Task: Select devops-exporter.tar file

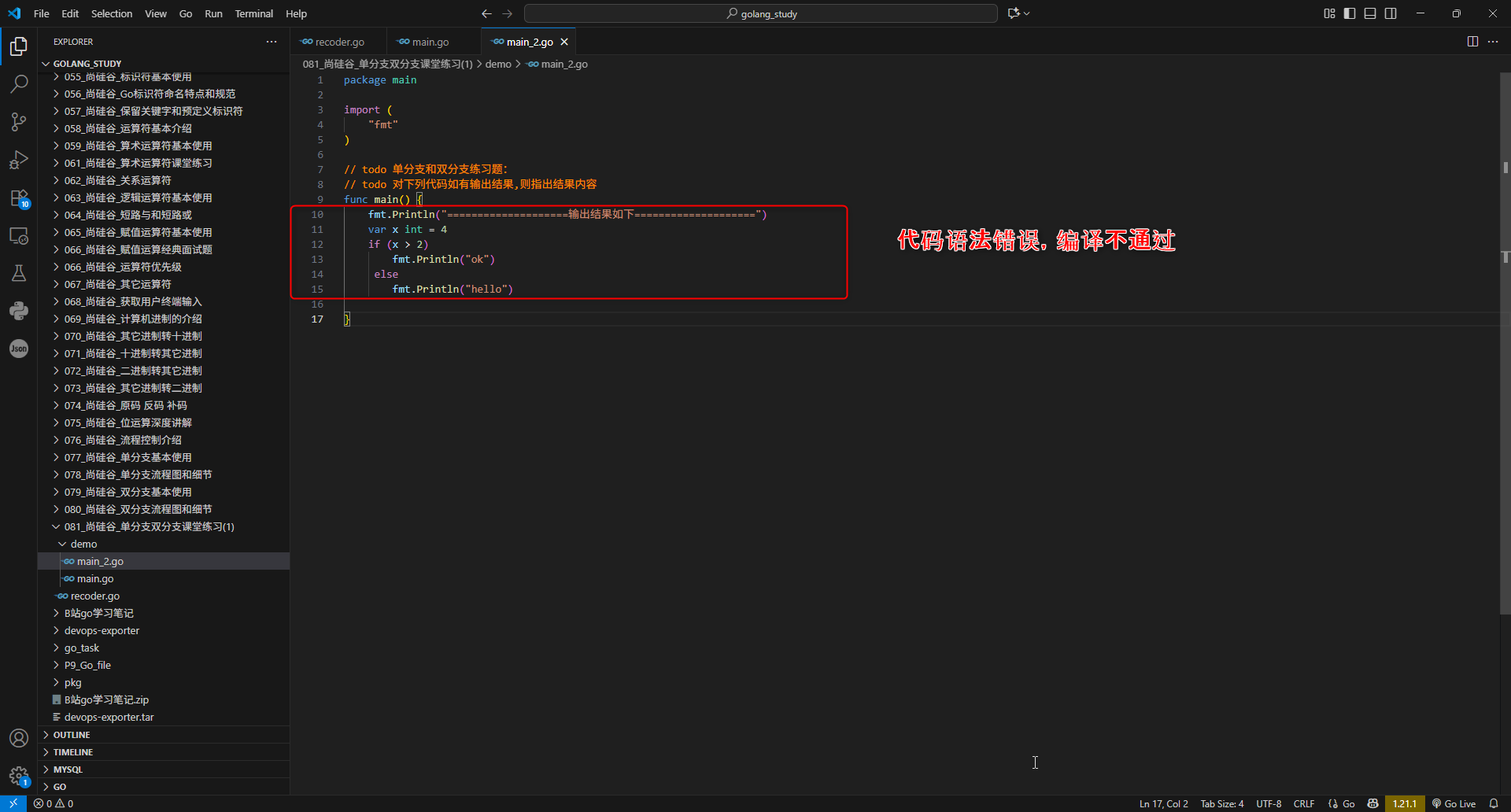Action: (164, 718)
